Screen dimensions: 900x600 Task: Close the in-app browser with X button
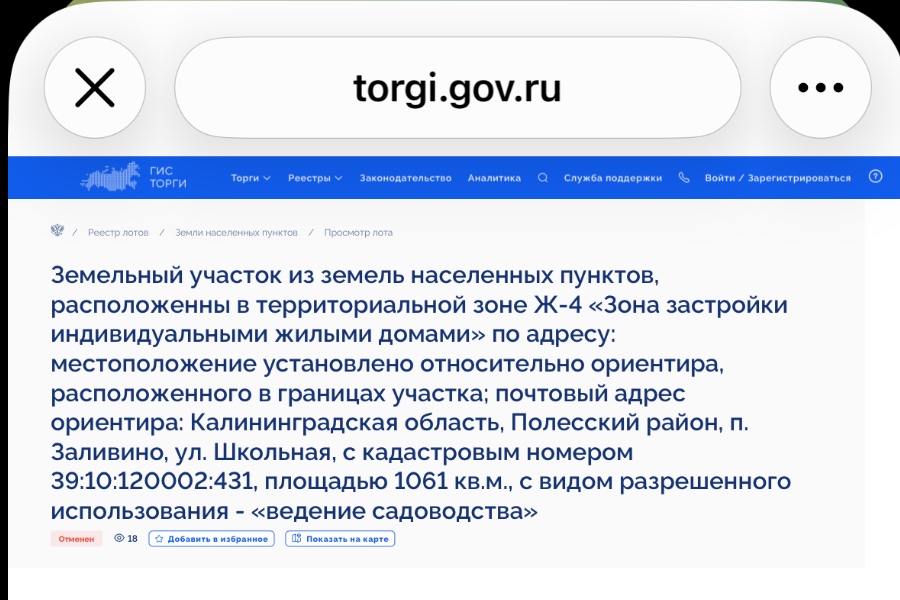[95, 87]
